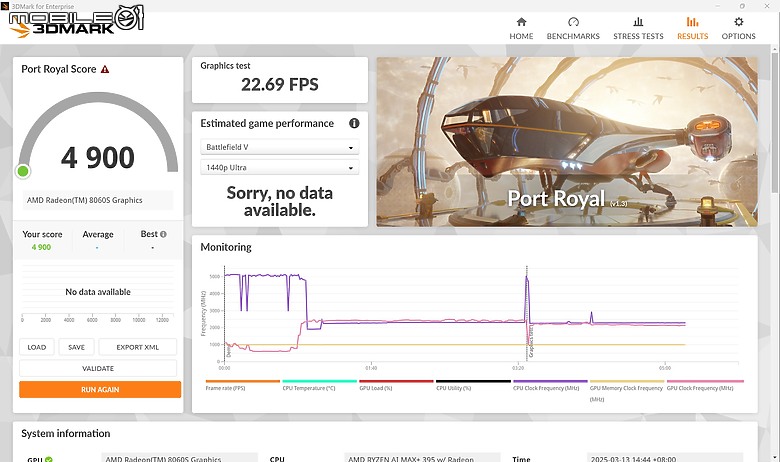
Task: Toggle CPU Temperature legend entry
Action: tap(319, 385)
